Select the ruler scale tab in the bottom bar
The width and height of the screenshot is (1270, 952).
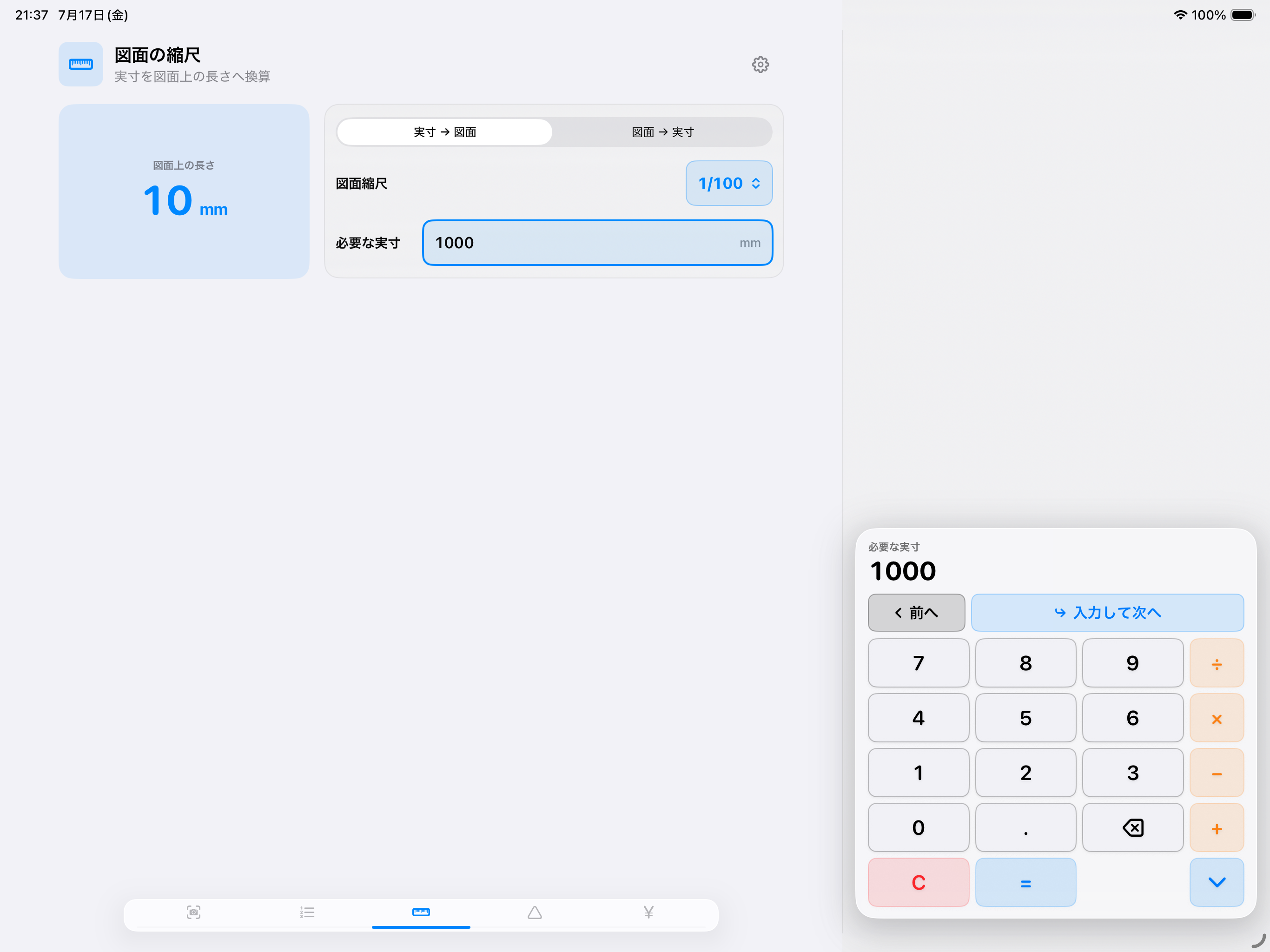pos(421,912)
